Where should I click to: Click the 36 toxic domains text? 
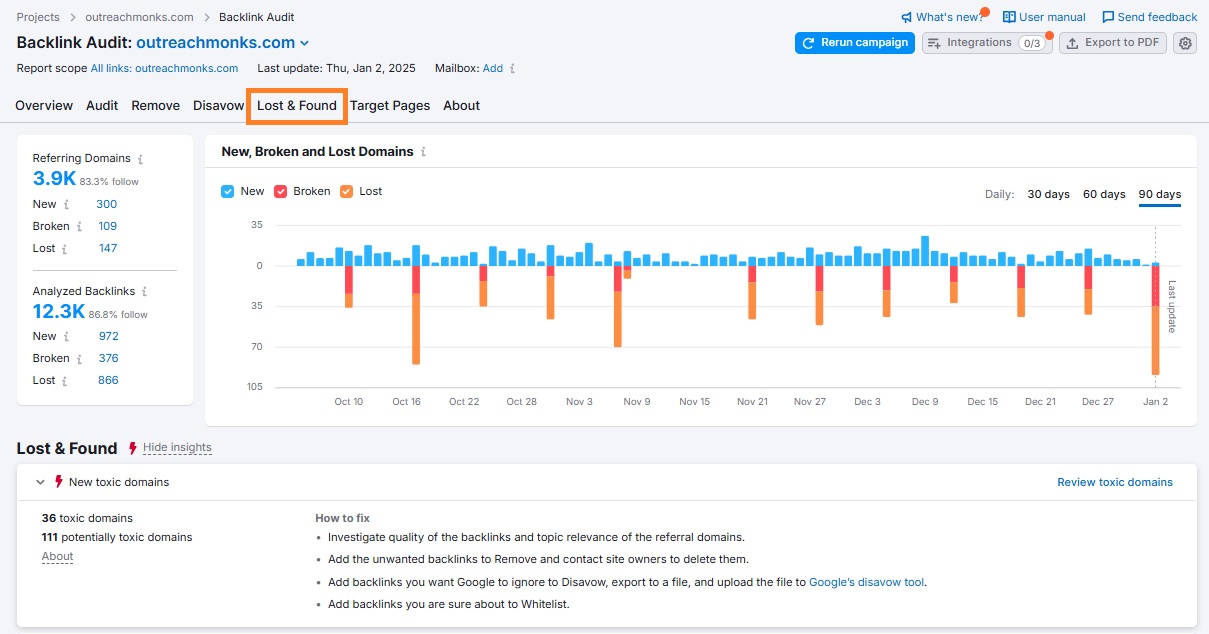[87, 518]
